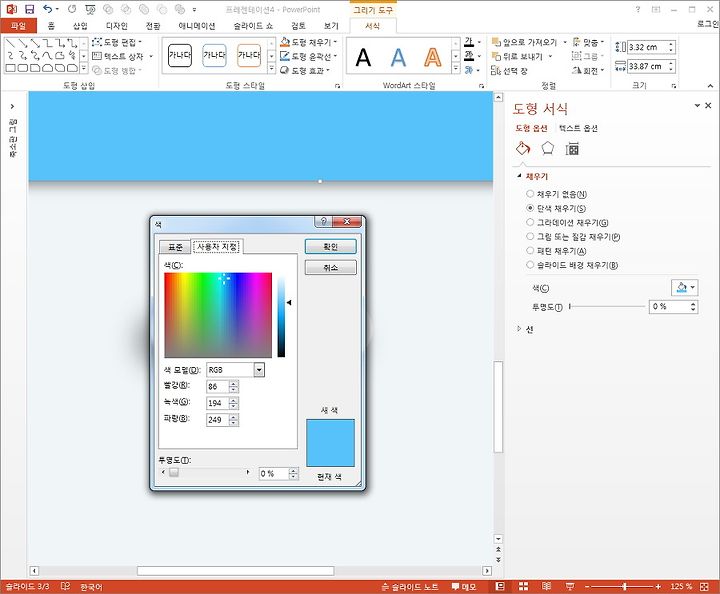Open the 도형 편집 (Edit Shape) icon
720x594 pixels.
point(97,42)
